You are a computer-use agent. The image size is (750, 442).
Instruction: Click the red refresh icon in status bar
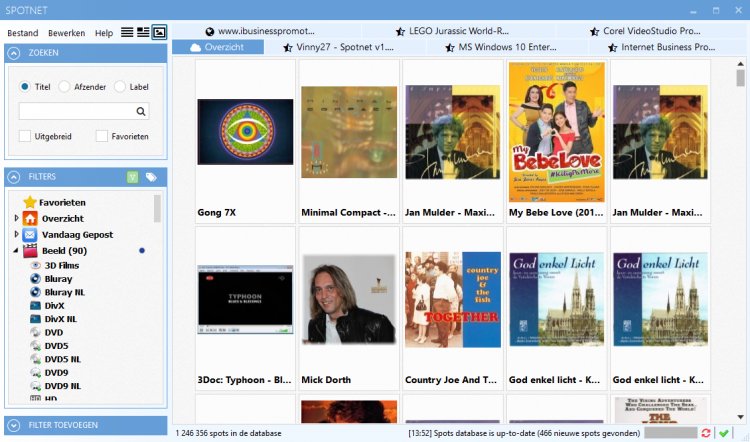(706, 433)
